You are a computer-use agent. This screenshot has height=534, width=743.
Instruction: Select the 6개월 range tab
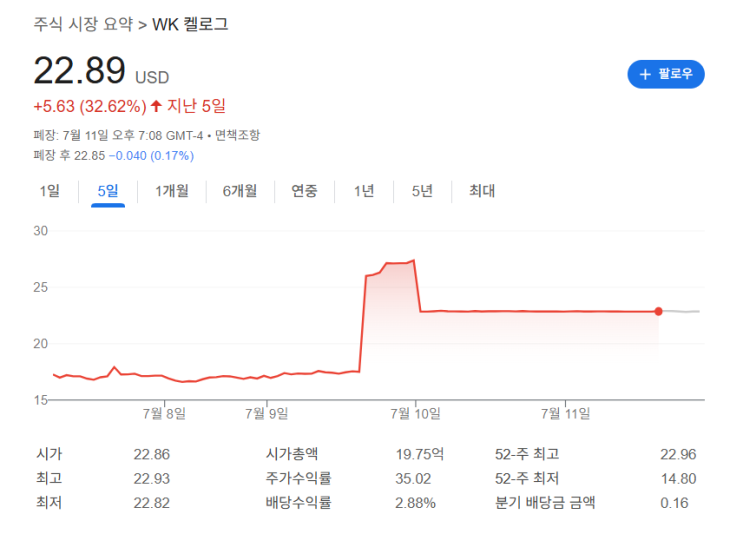point(240,191)
